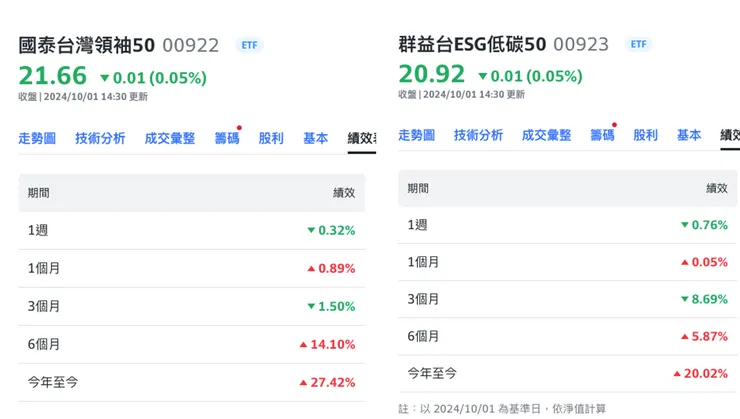Open 走勢圖 tab for 群益台ESG低碳50
The height and width of the screenshot is (419, 740).
coord(417,135)
